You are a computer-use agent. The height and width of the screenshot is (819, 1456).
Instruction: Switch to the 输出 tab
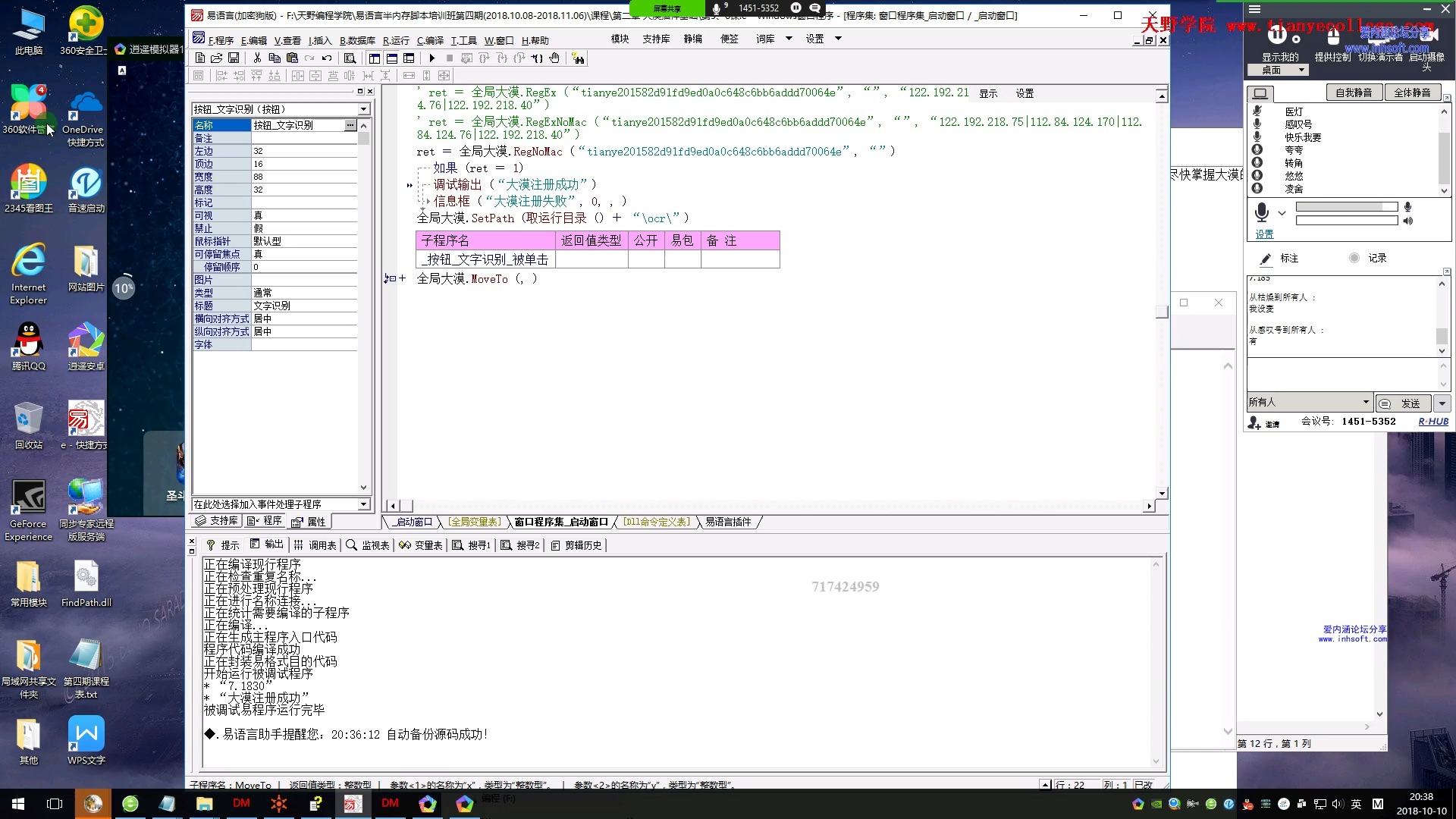click(x=267, y=544)
